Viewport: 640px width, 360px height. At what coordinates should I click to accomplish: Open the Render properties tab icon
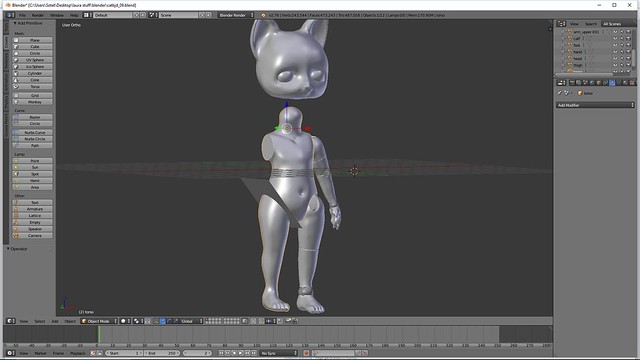pyautogui.click(x=572, y=83)
